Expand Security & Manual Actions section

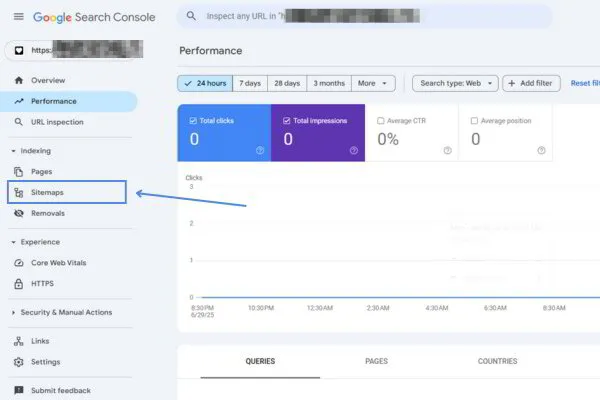point(13,312)
